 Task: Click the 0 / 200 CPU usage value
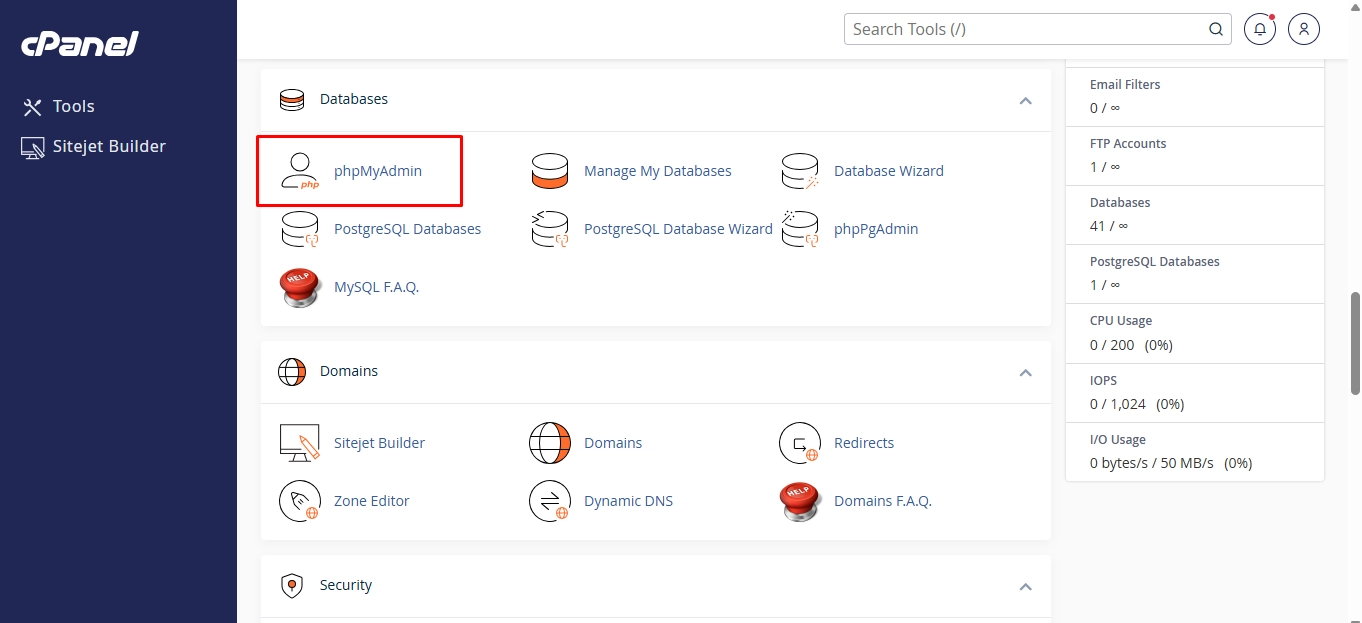click(x=1112, y=345)
